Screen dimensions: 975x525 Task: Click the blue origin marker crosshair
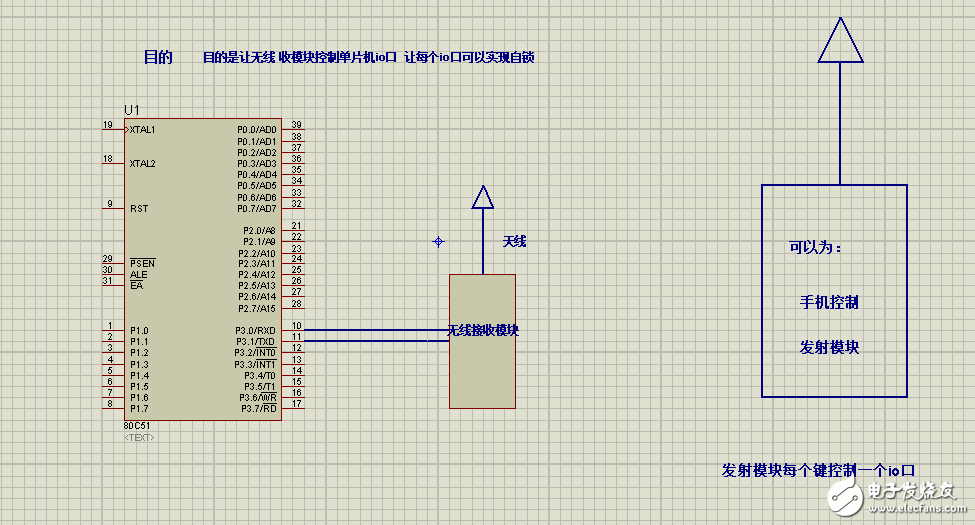pyautogui.click(x=438, y=242)
